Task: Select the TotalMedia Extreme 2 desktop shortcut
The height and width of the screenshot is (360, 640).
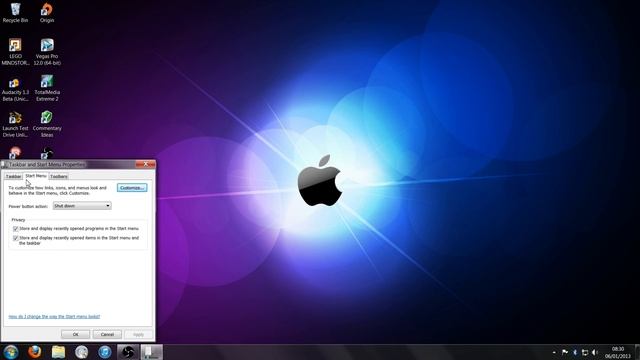Action: pyautogui.click(x=47, y=88)
